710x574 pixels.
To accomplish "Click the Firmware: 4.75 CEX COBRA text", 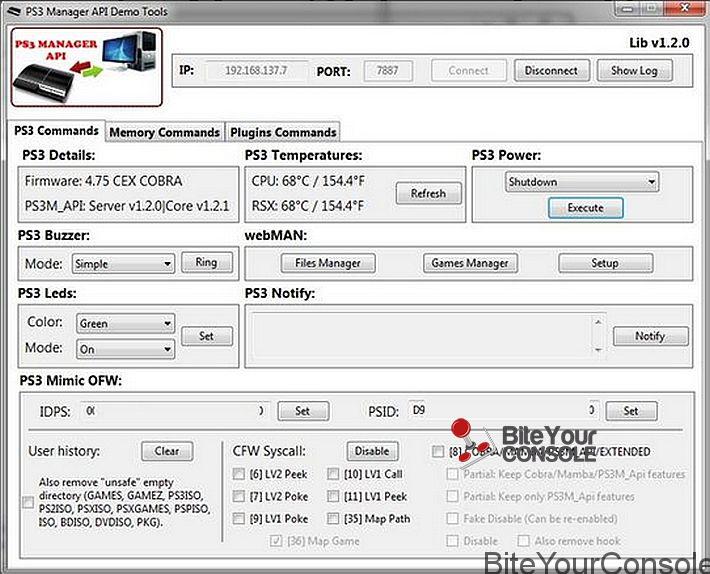I will click(x=103, y=181).
